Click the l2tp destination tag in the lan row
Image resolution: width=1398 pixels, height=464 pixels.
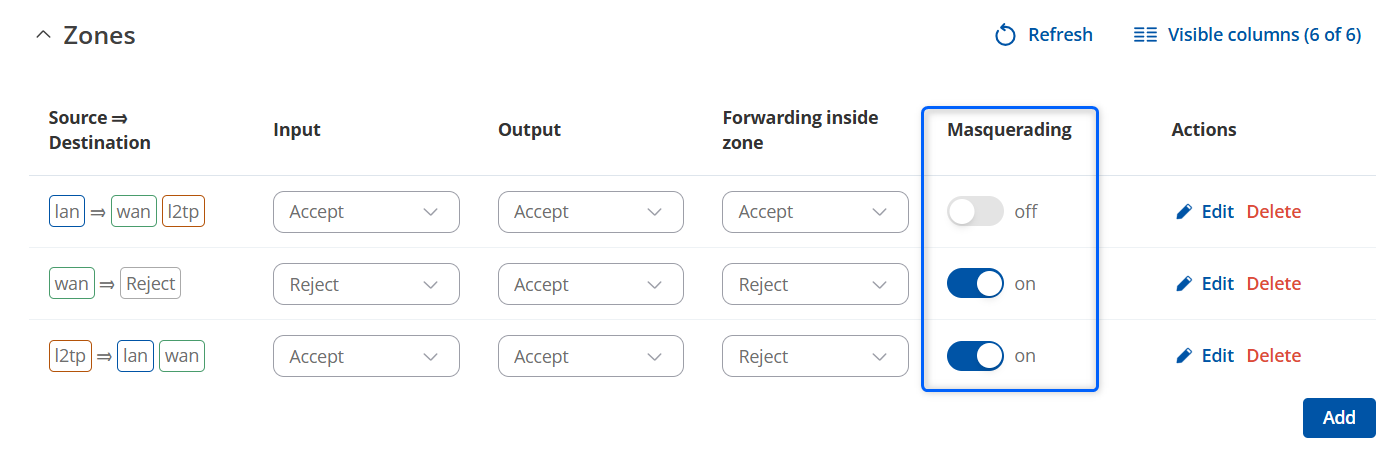click(x=183, y=212)
